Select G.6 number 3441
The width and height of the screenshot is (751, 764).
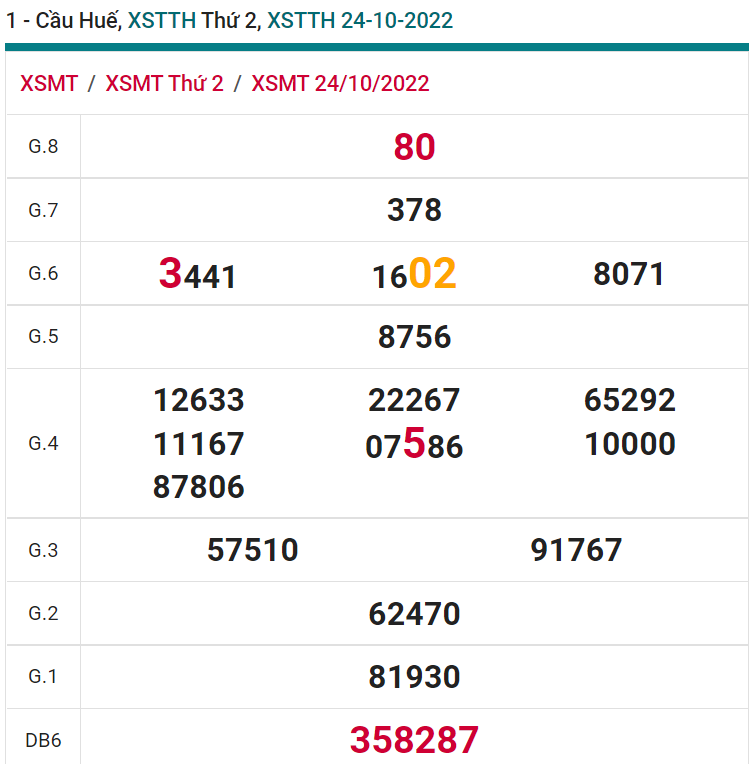(x=198, y=274)
